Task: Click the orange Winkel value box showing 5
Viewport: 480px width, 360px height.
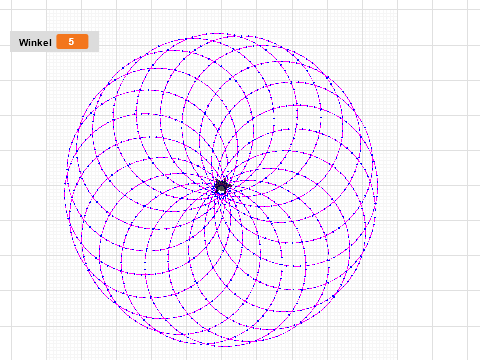Action: click(72, 42)
